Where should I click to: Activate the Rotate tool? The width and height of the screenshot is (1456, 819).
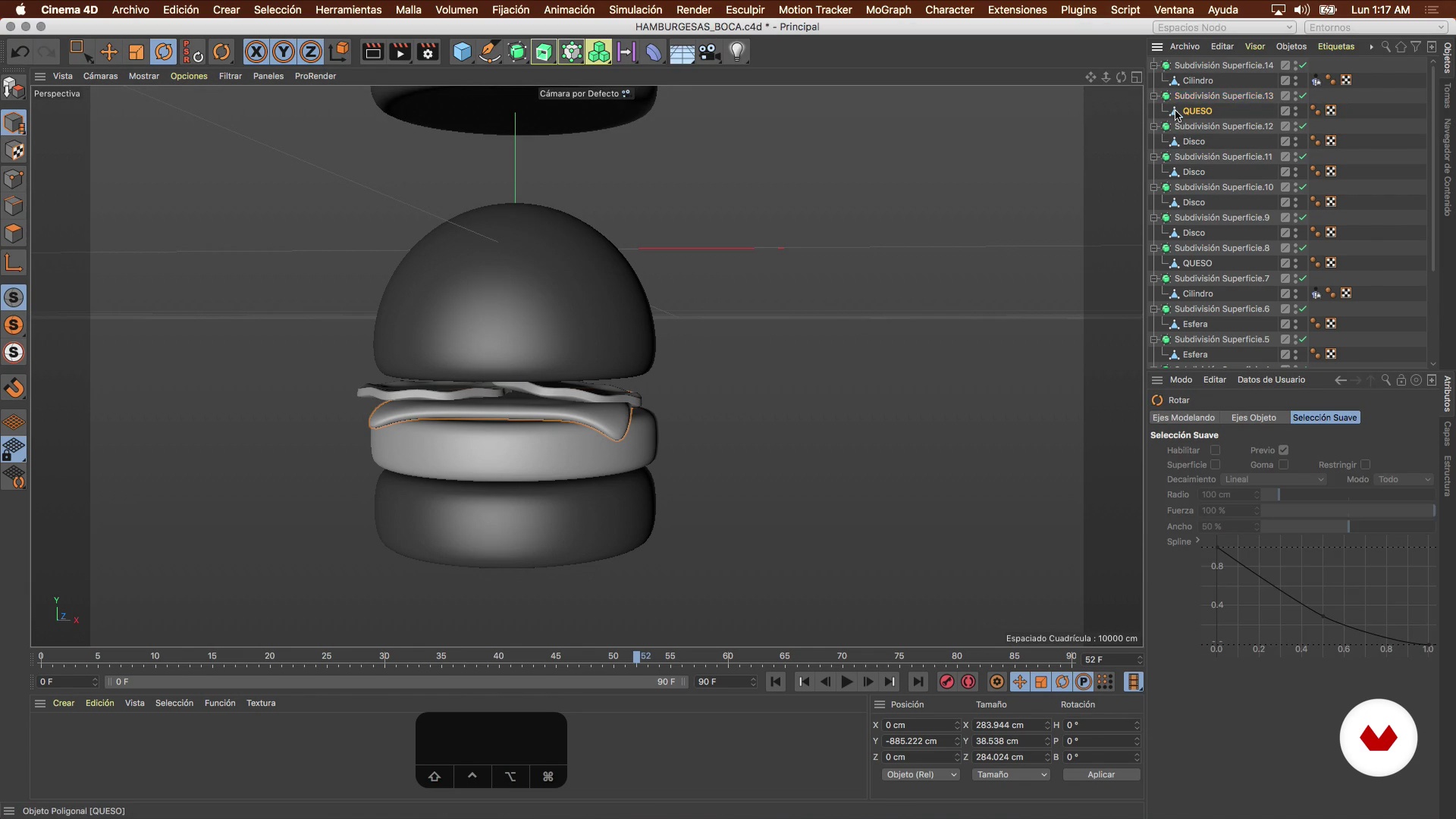coord(164,52)
